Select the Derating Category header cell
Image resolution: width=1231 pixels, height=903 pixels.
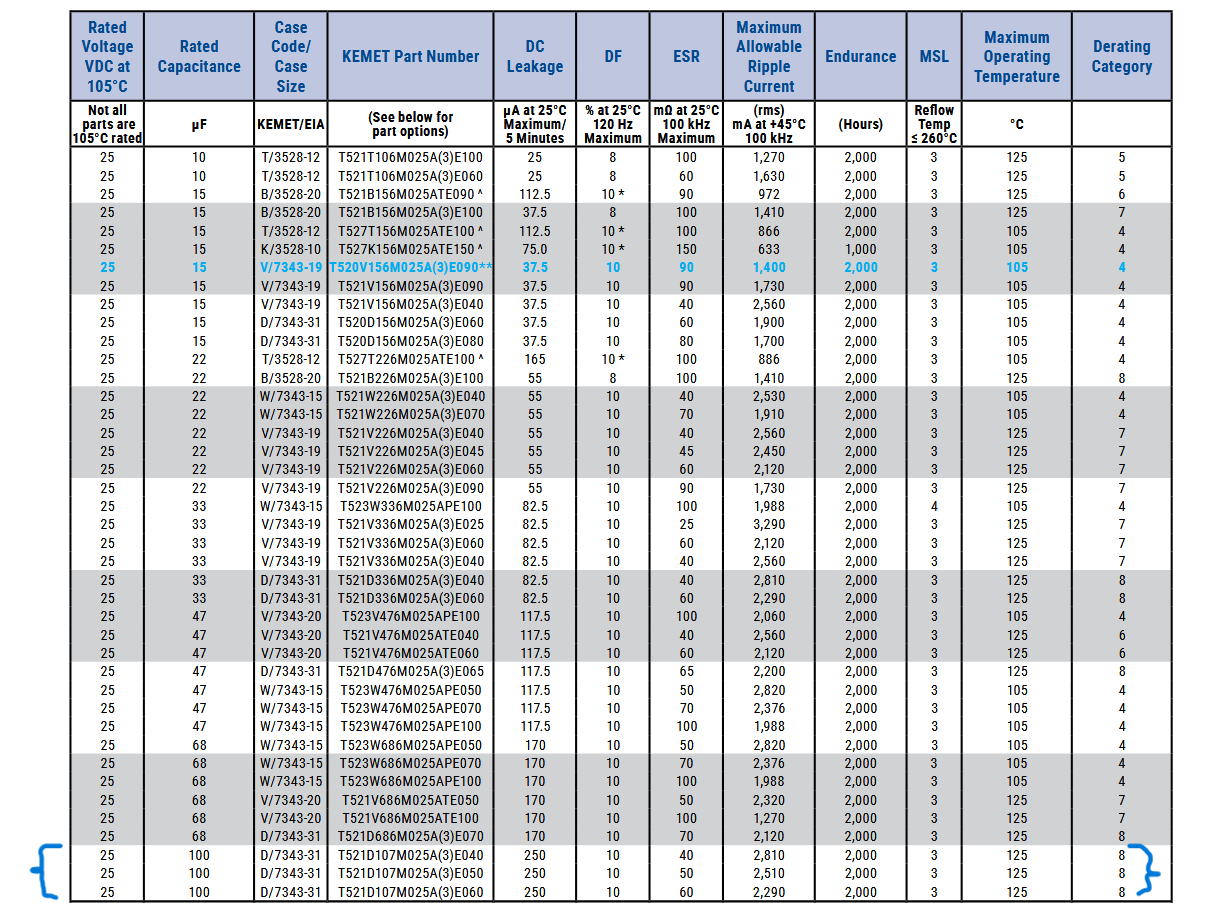1121,57
